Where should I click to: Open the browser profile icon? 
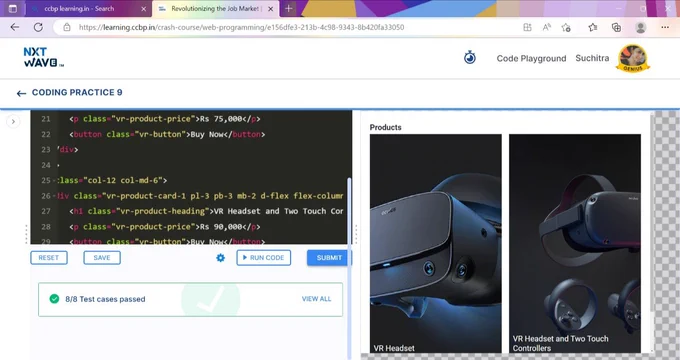pos(641,27)
